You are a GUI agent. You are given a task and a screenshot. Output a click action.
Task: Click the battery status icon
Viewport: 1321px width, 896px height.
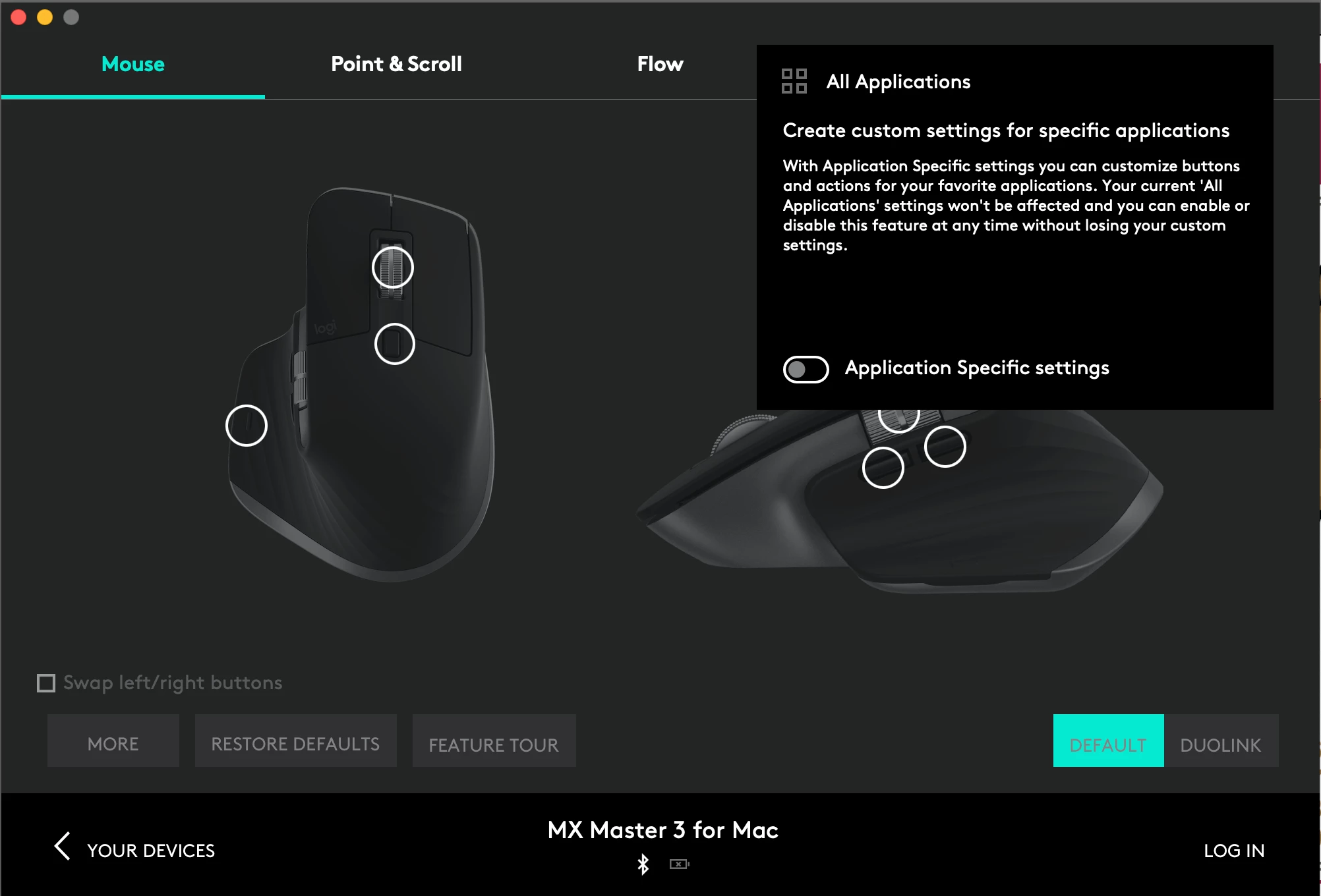click(679, 864)
